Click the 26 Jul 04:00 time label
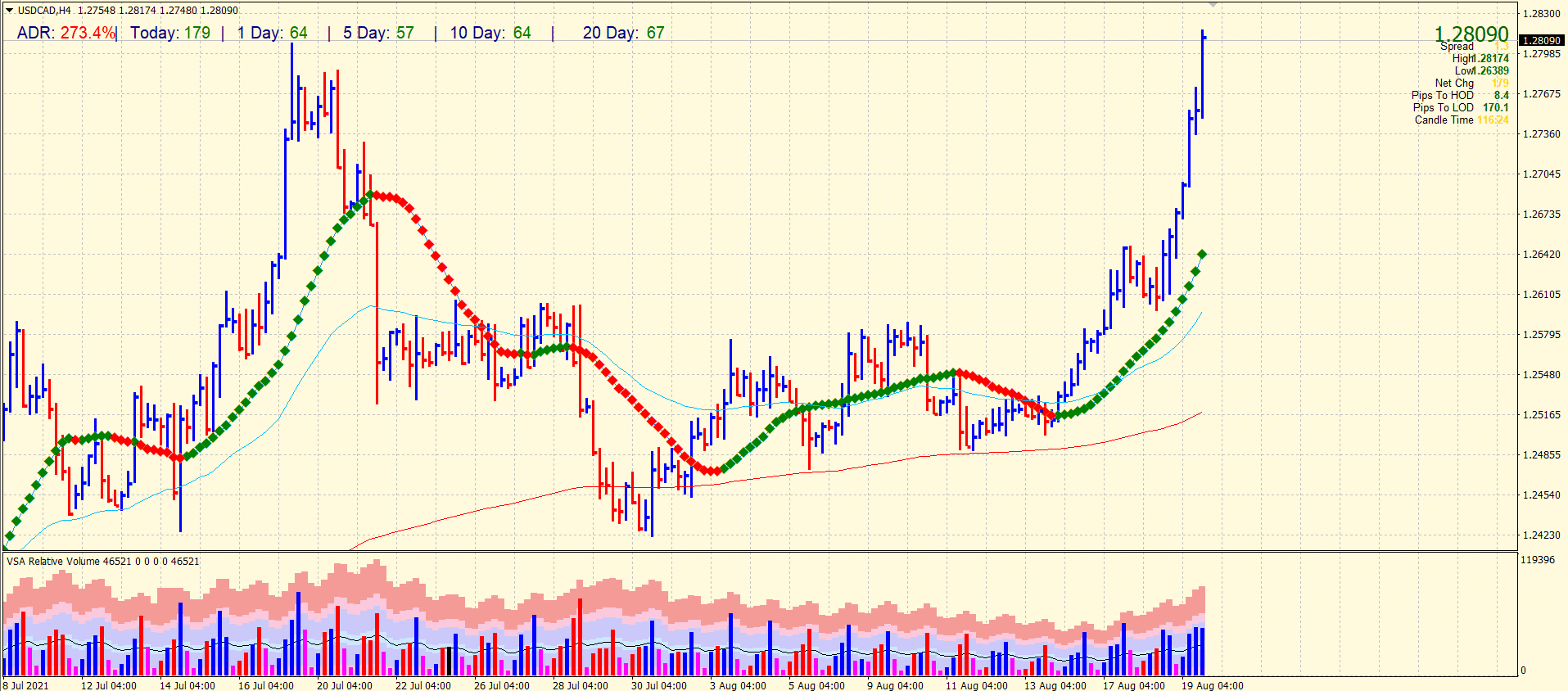 click(x=502, y=685)
